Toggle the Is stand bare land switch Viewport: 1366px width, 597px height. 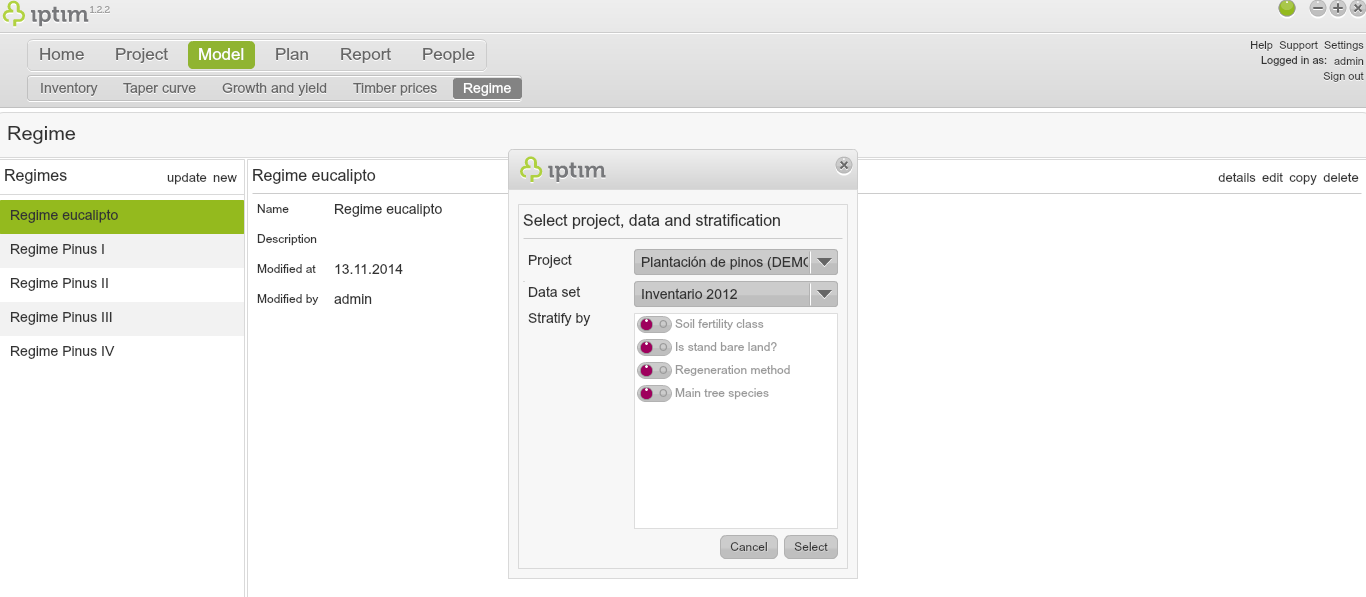pos(654,347)
